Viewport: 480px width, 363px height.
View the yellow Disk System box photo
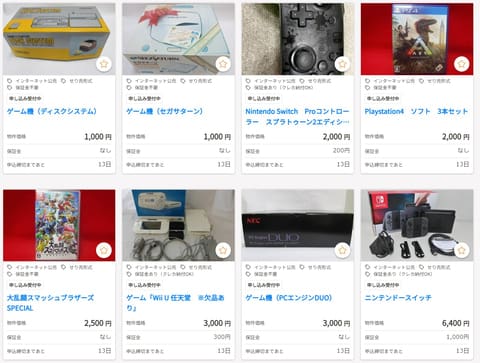[x=59, y=39]
